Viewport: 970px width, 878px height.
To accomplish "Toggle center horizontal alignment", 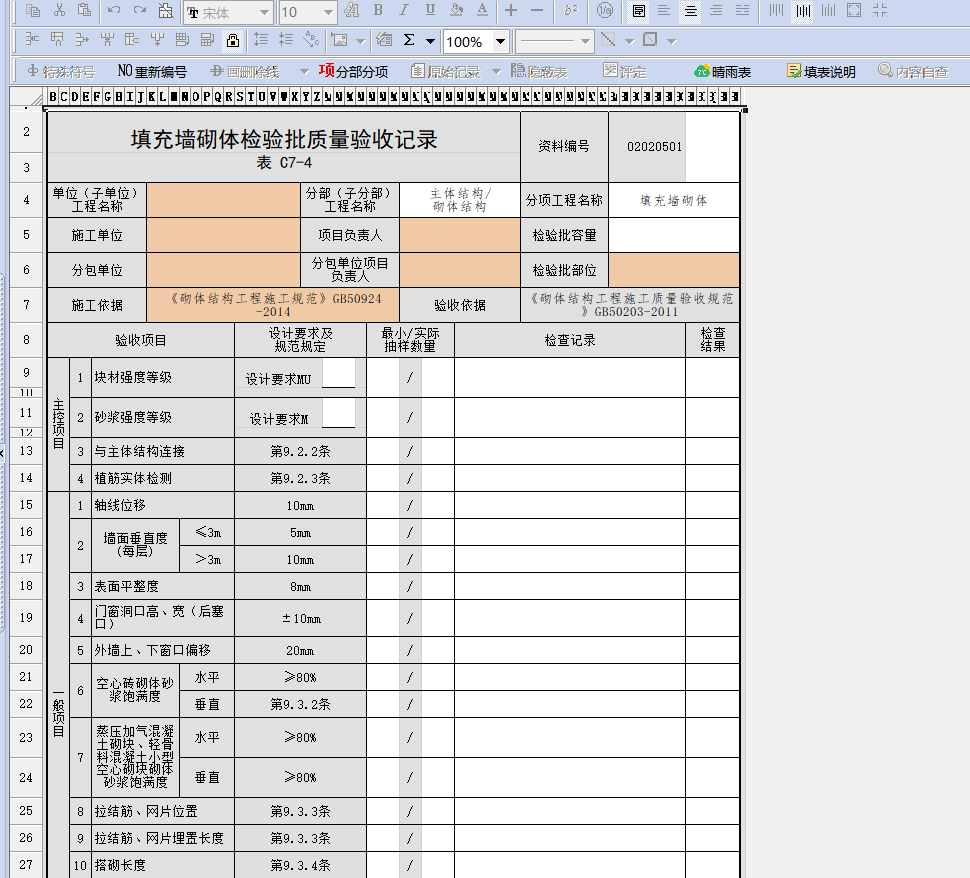I will pos(690,11).
